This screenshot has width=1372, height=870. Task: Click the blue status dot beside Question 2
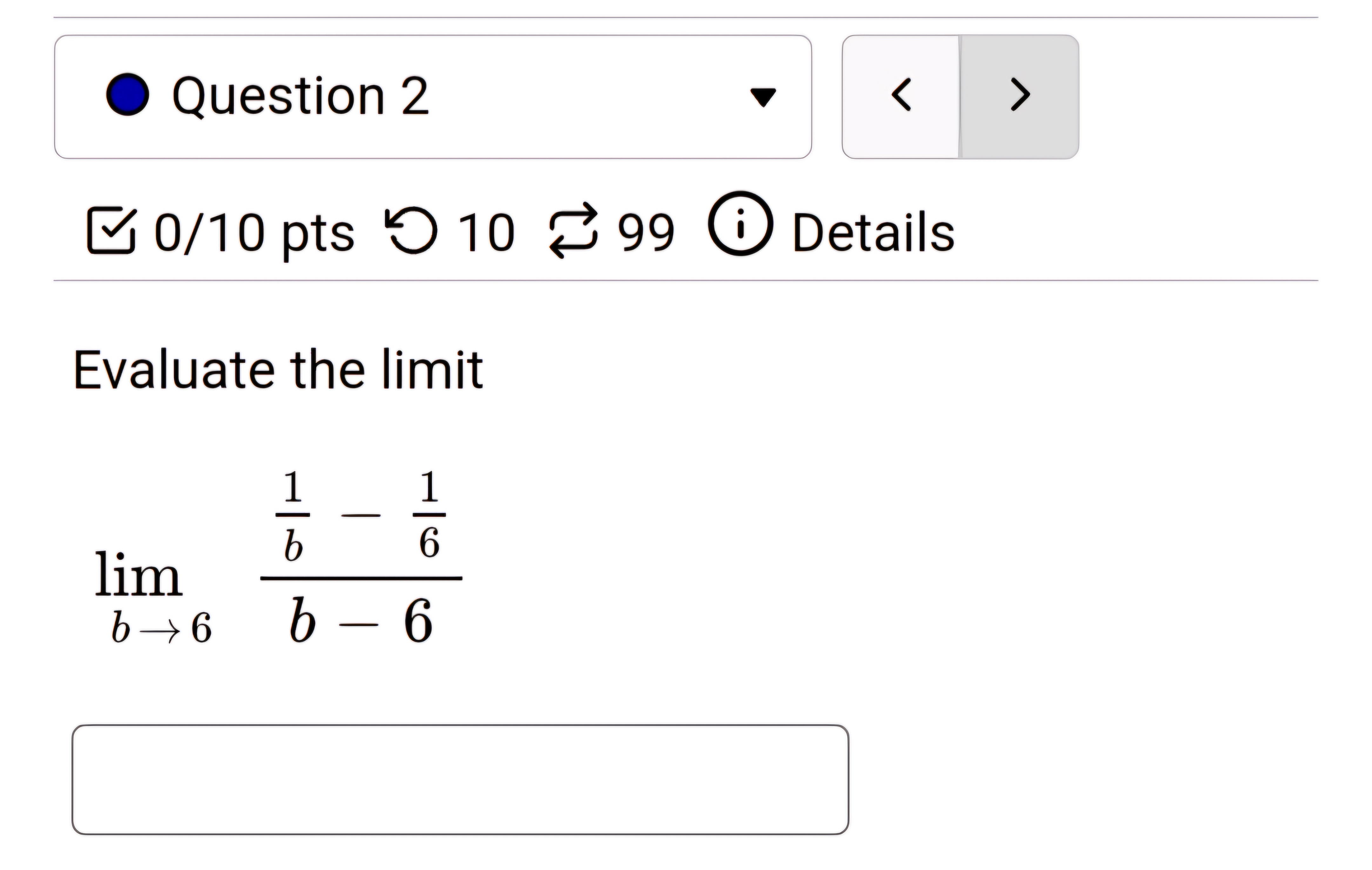[128, 94]
